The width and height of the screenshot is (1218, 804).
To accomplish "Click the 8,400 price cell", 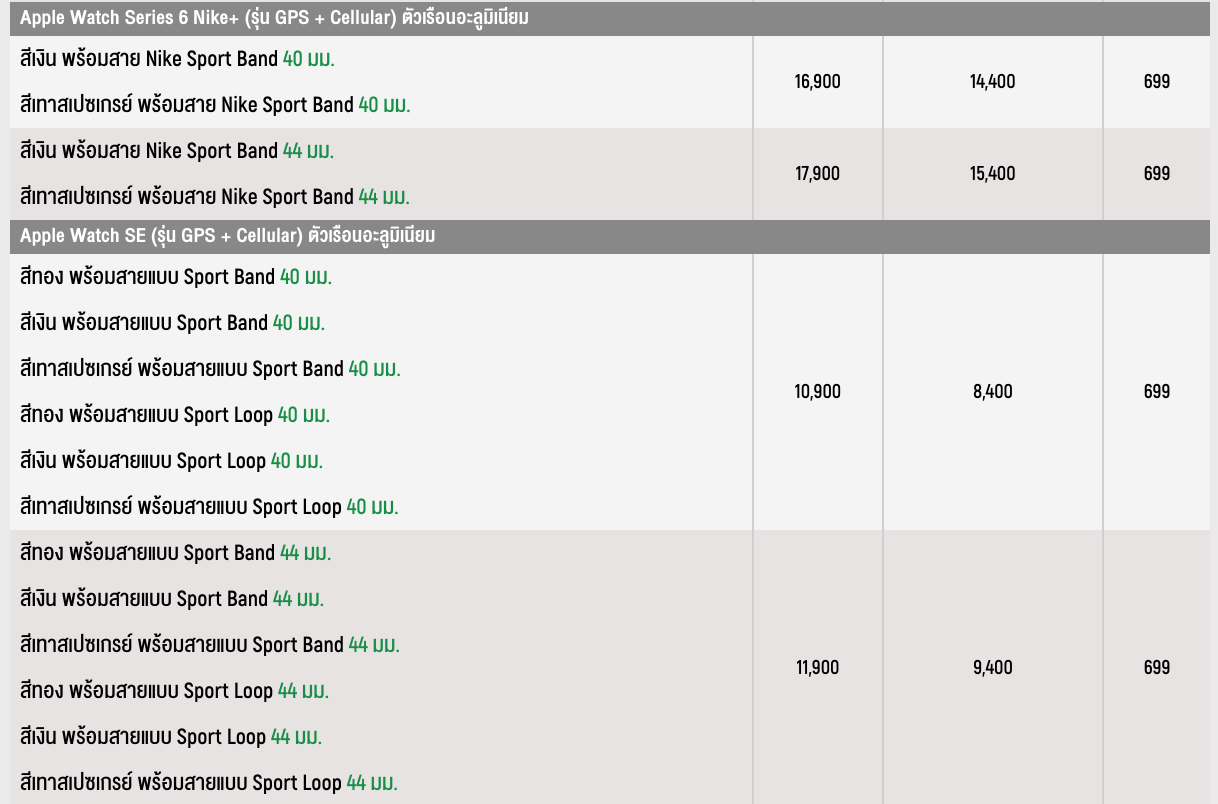I will point(992,392).
